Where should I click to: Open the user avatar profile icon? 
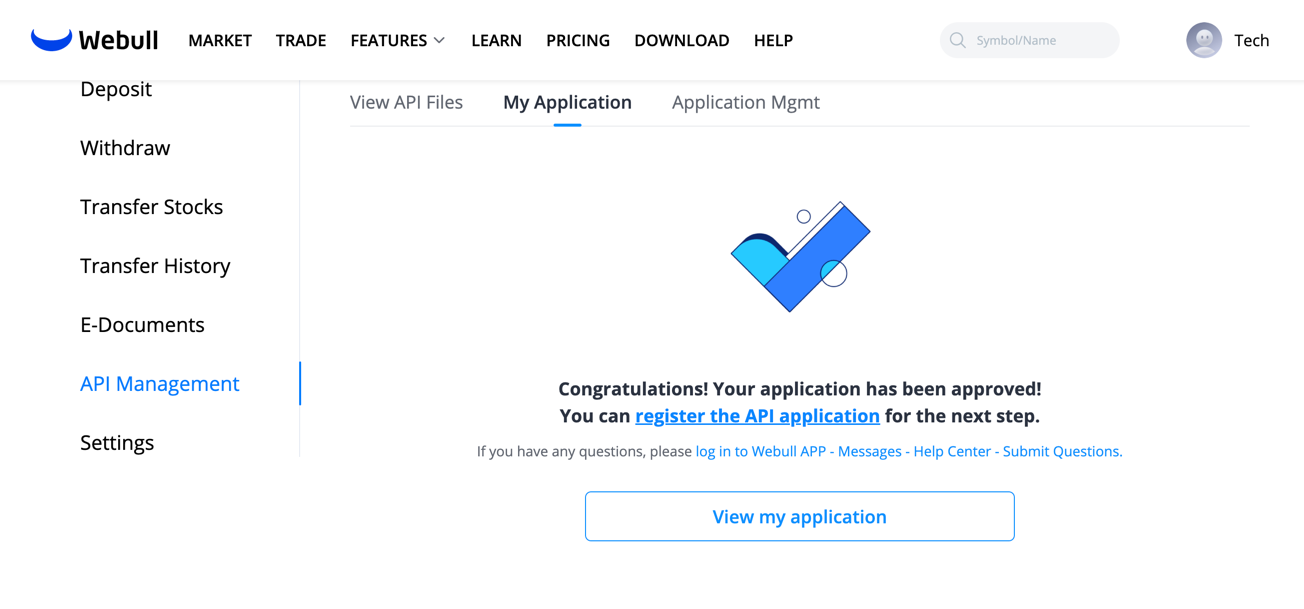click(x=1203, y=40)
